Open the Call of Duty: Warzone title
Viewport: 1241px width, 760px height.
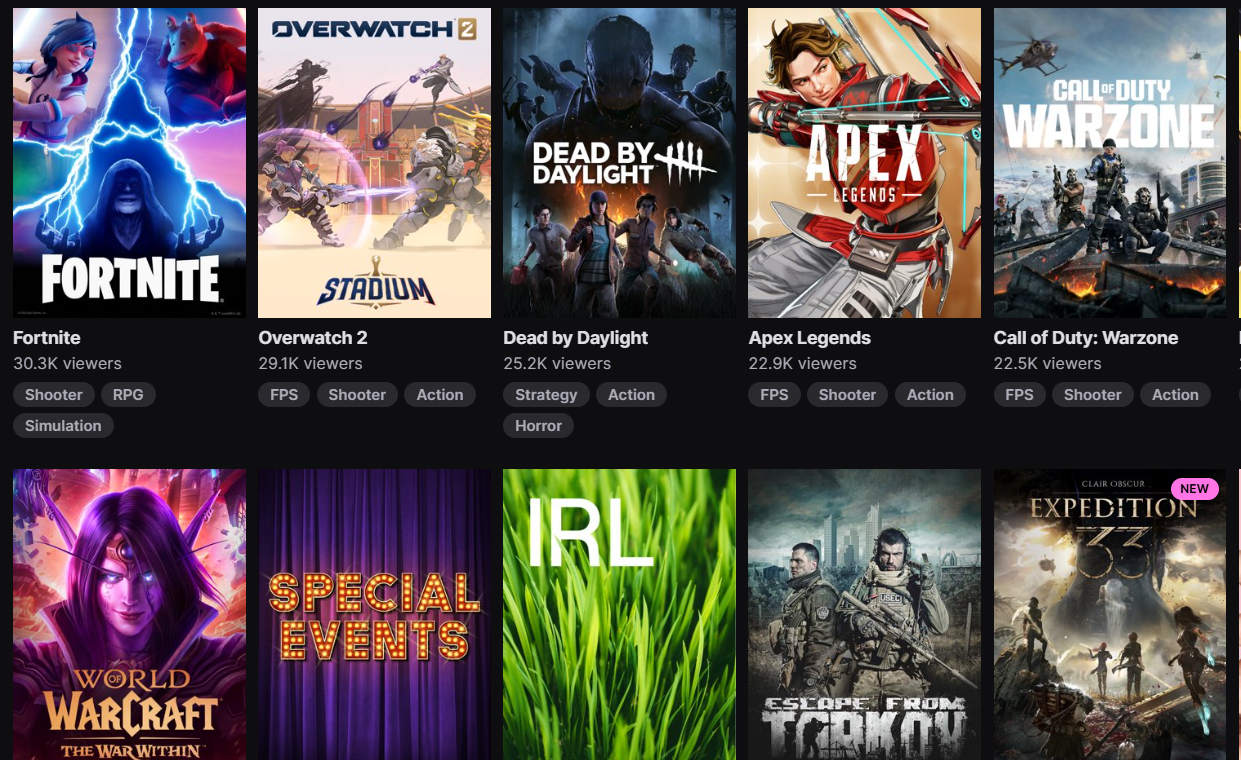[x=1086, y=338]
